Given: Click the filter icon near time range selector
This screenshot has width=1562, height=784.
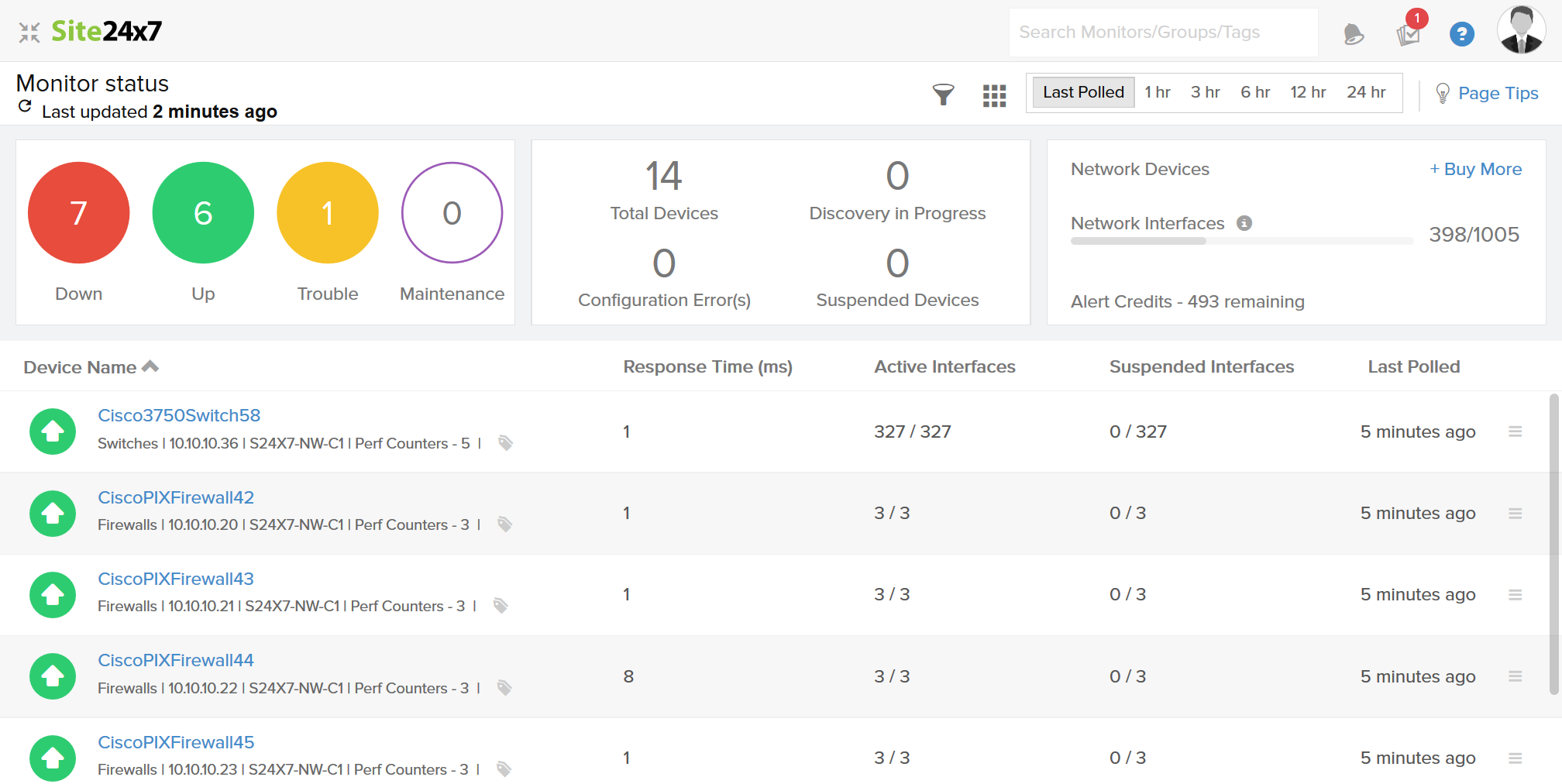Looking at the screenshot, I should pyautogui.click(x=944, y=94).
